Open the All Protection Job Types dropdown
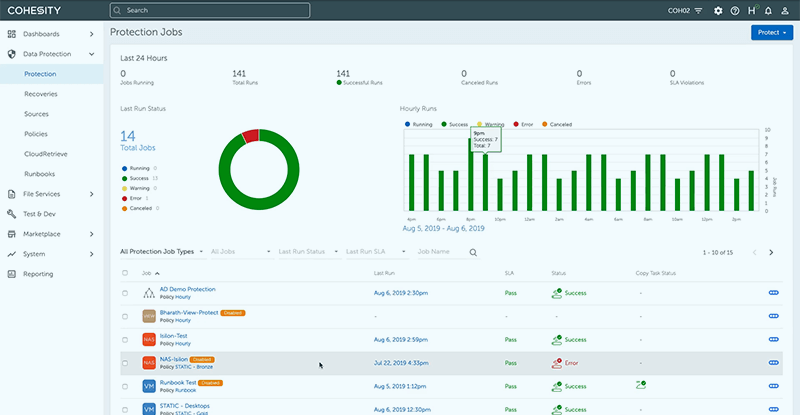This screenshot has width=800, height=415. tap(162, 252)
